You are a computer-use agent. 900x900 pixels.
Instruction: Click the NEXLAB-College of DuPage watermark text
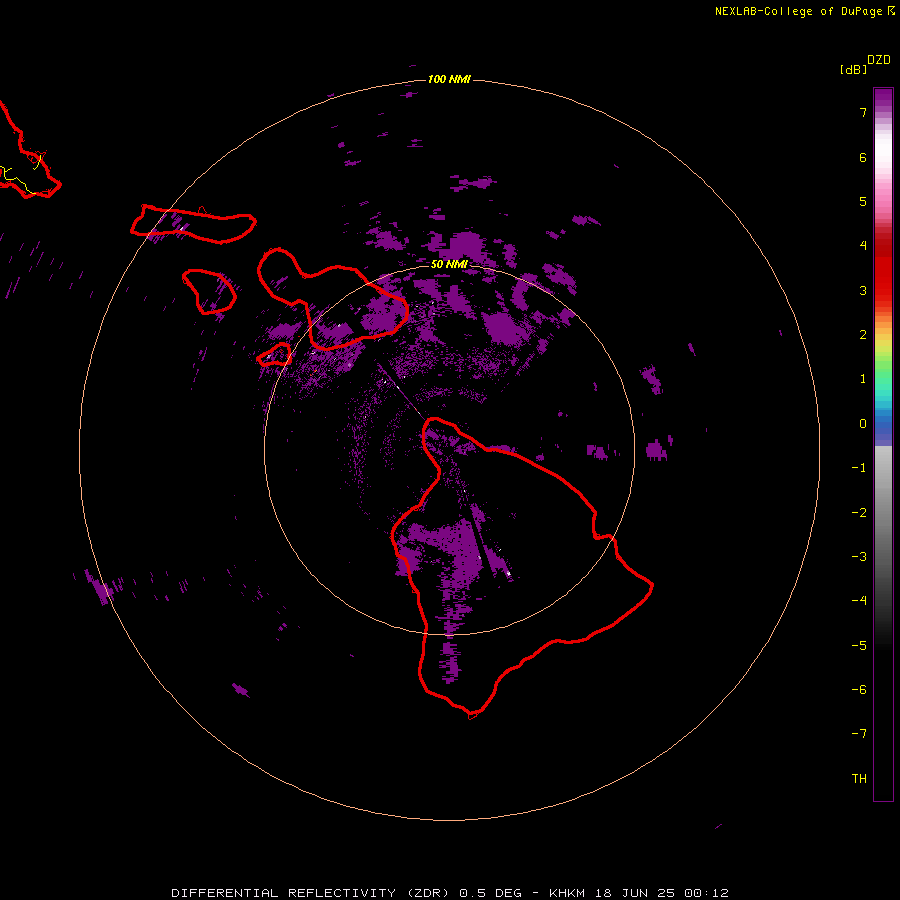(x=805, y=11)
